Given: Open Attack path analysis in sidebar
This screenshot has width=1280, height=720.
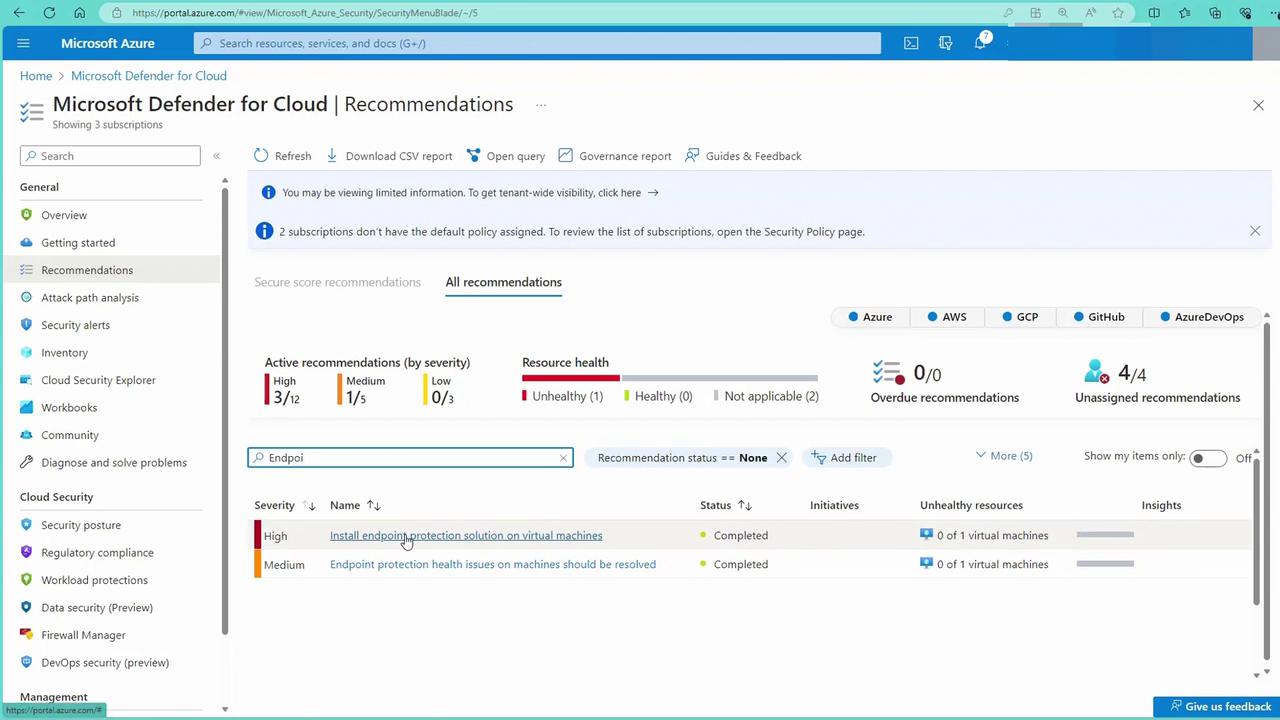Looking at the screenshot, I should (x=90, y=298).
